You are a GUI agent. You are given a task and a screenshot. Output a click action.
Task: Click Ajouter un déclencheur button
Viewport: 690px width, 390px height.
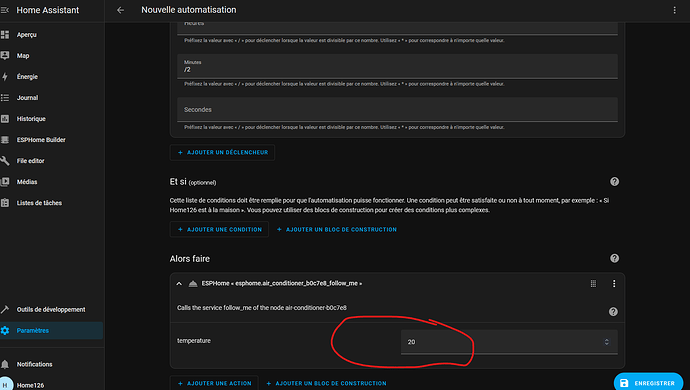[x=223, y=152]
